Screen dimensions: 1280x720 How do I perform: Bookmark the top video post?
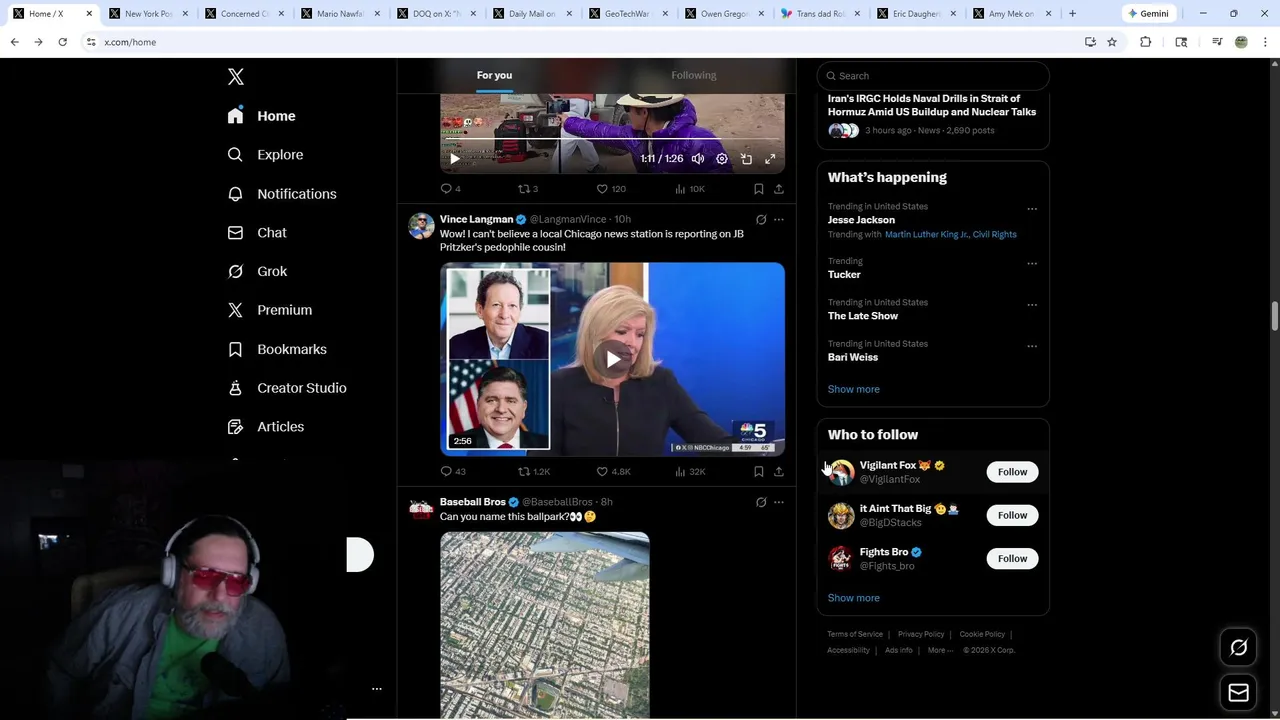[x=759, y=189]
